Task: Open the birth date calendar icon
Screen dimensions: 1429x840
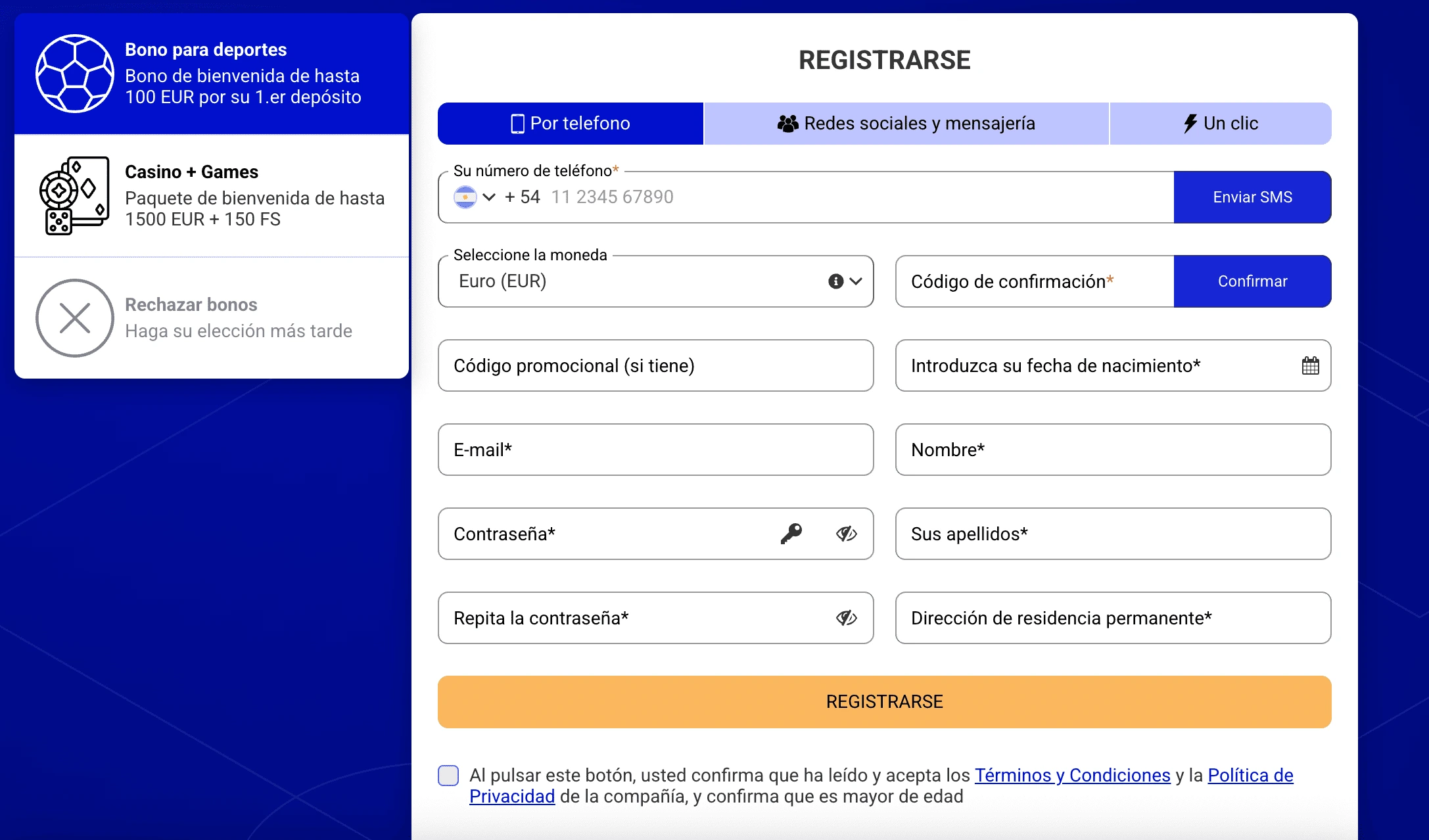Action: pos(1310,365)
